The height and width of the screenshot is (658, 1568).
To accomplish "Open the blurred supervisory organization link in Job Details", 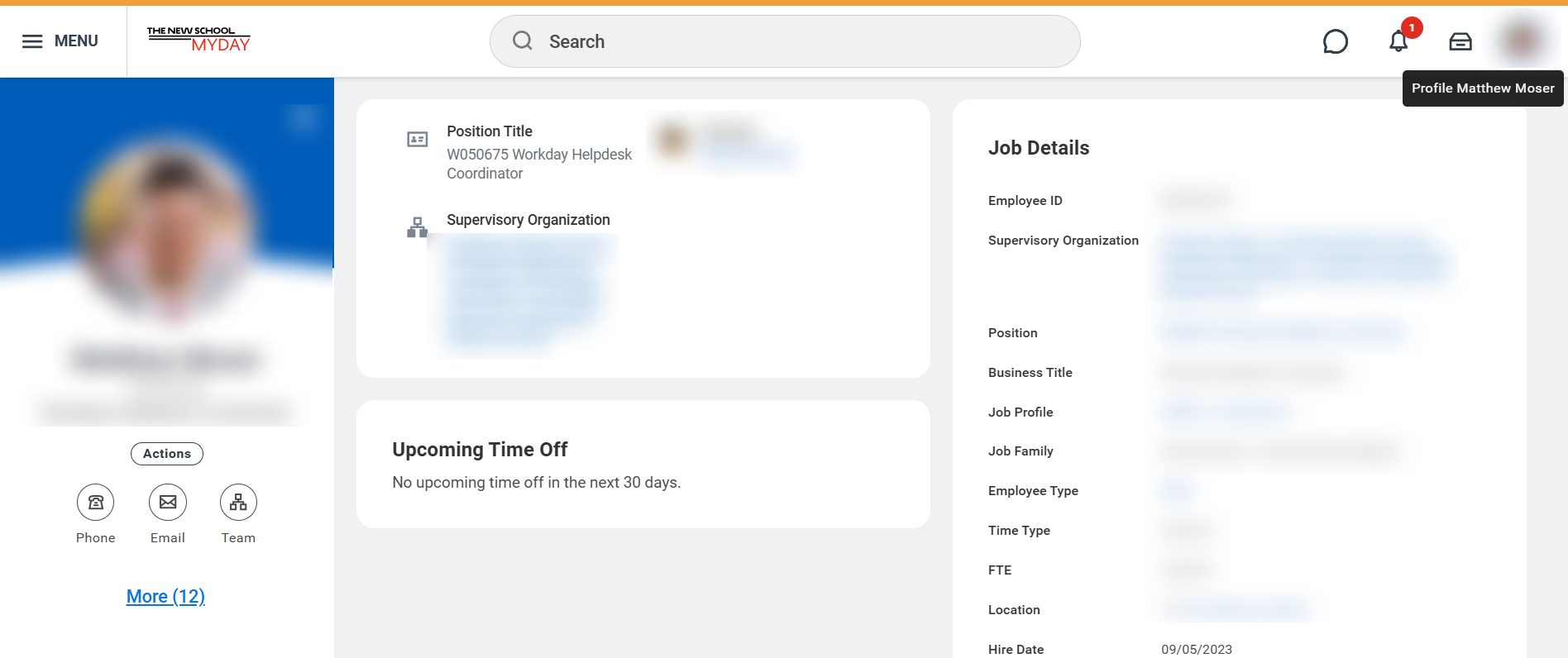I will pos(1307,265).
